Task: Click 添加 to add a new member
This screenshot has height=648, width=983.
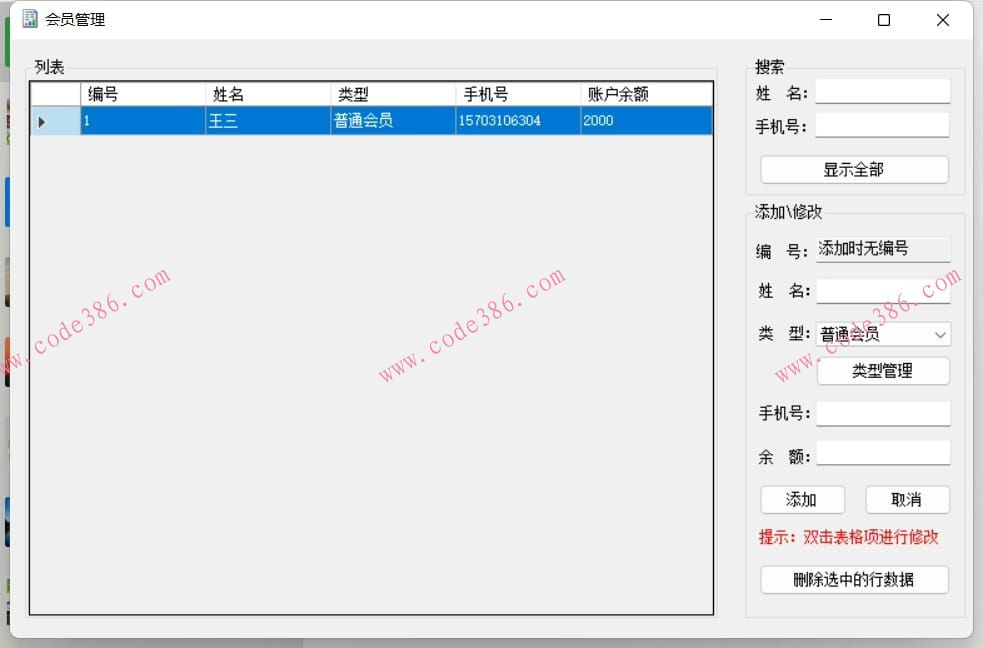Action: tap(802, 499)
